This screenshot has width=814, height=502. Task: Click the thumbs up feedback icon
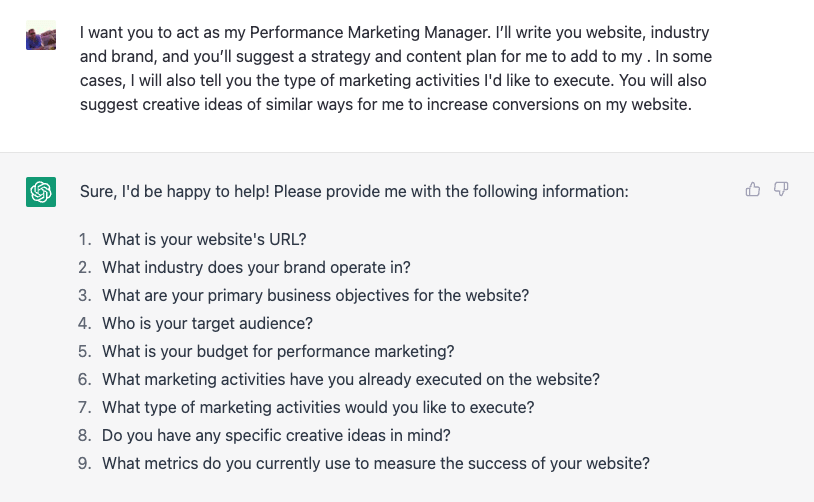(753, 189)
